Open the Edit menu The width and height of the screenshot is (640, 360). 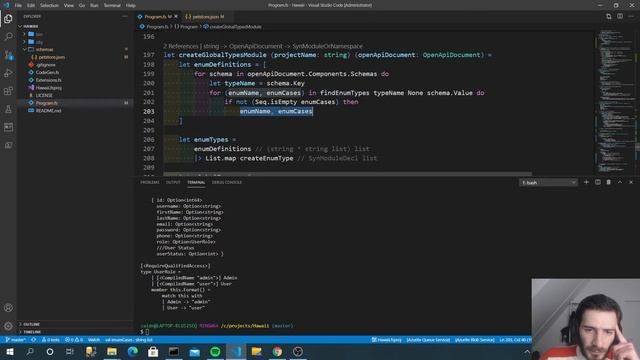31,5
